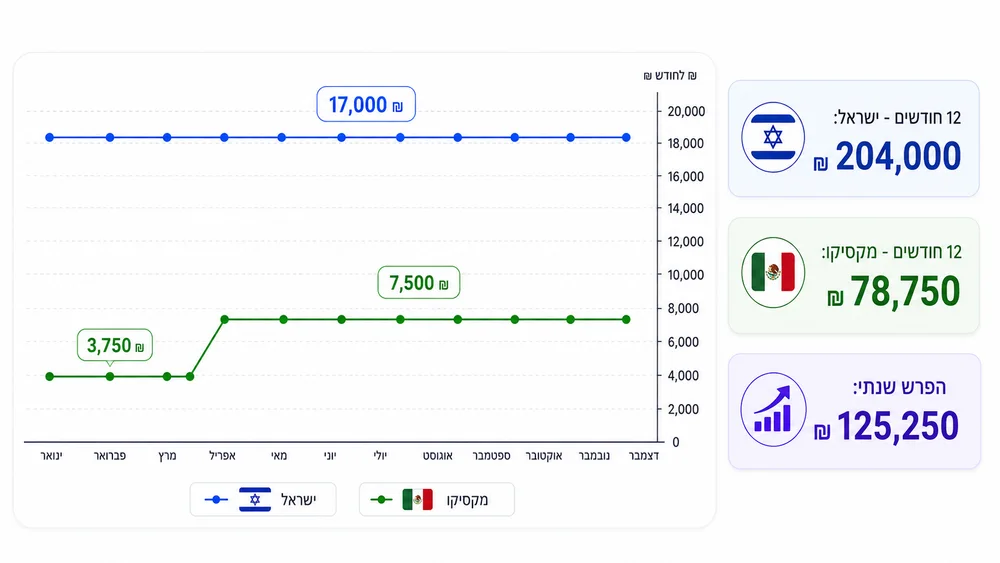
Task: Click the annual difference growth chart icon
Action: (x=773, y=409)
